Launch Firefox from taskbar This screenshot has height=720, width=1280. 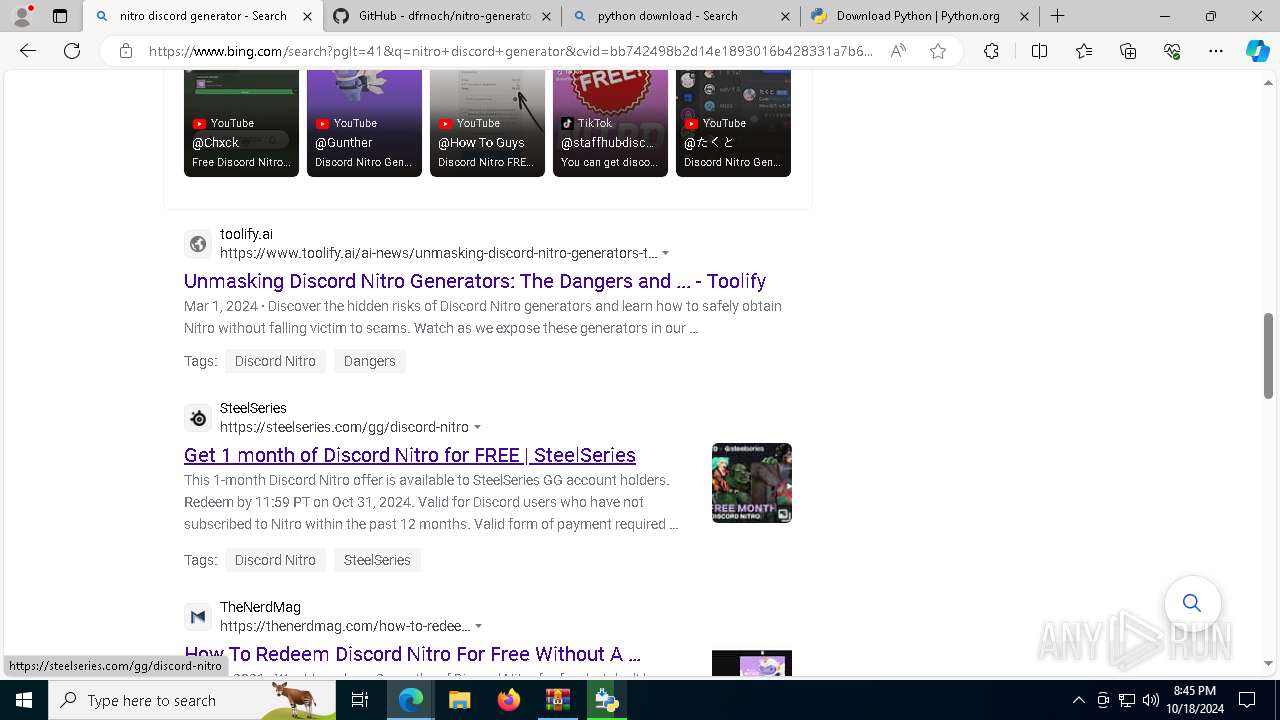[508, 700]
